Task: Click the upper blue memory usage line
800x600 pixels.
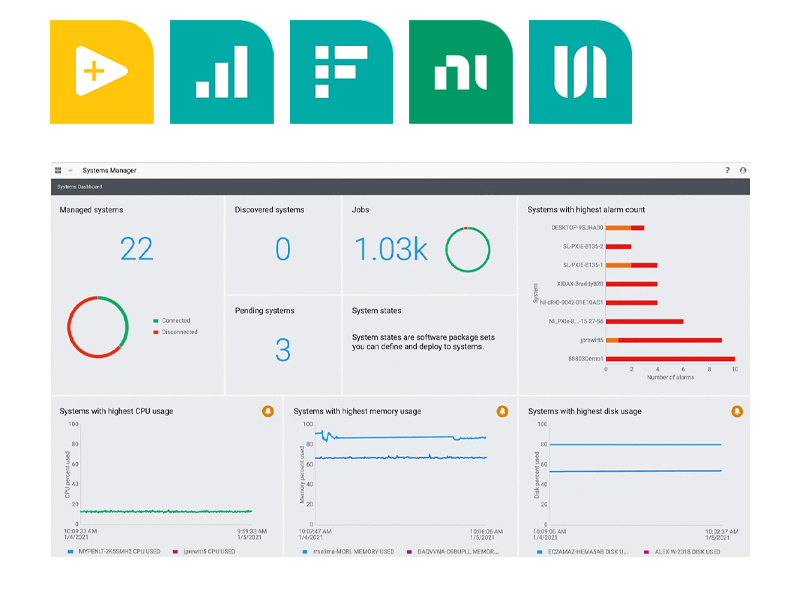Action: (x=403, y=437)
